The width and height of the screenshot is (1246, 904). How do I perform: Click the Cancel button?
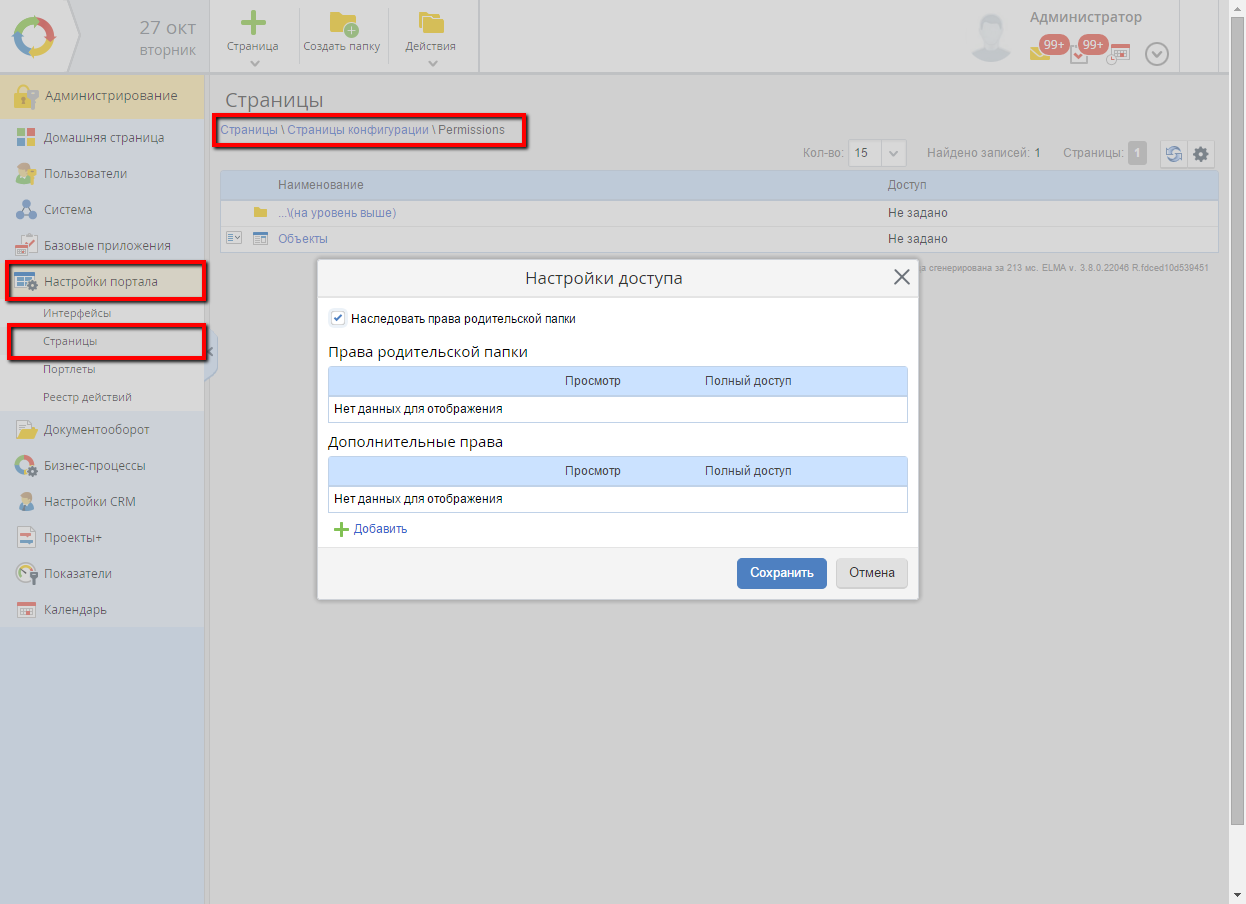tap(871, 573)
